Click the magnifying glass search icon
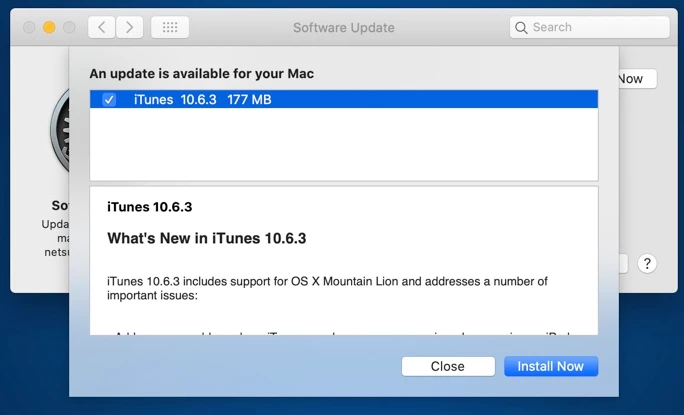The width and height of the screenshot is (684, 415). 521,27
